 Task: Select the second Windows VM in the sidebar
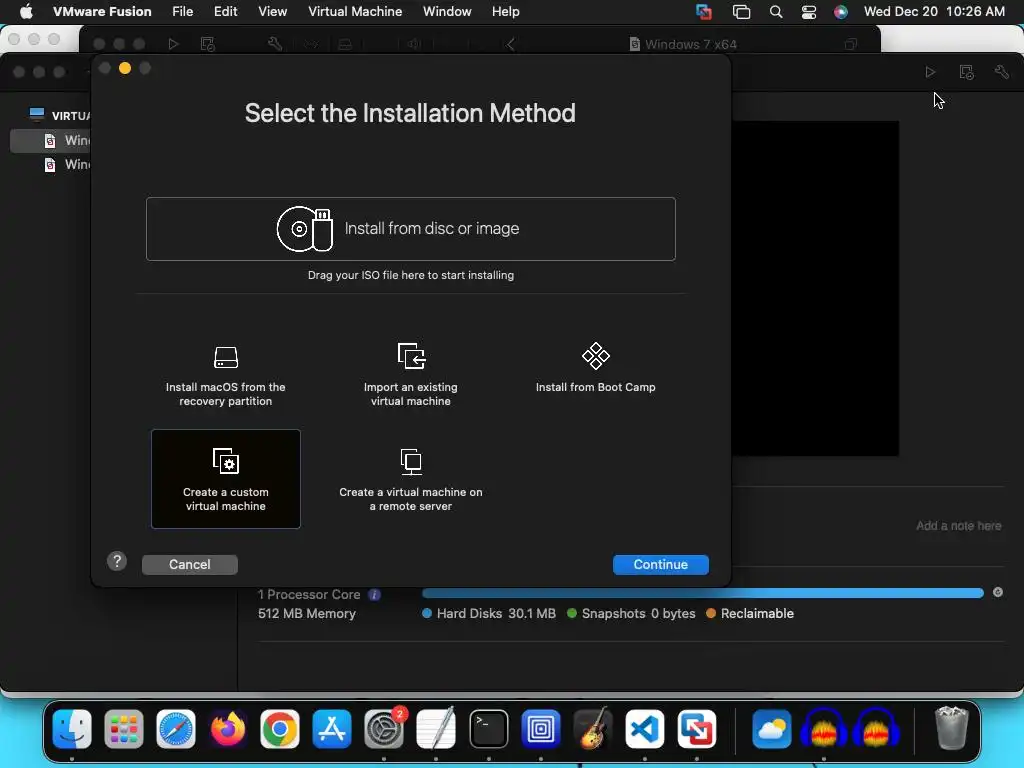[50, 165]
